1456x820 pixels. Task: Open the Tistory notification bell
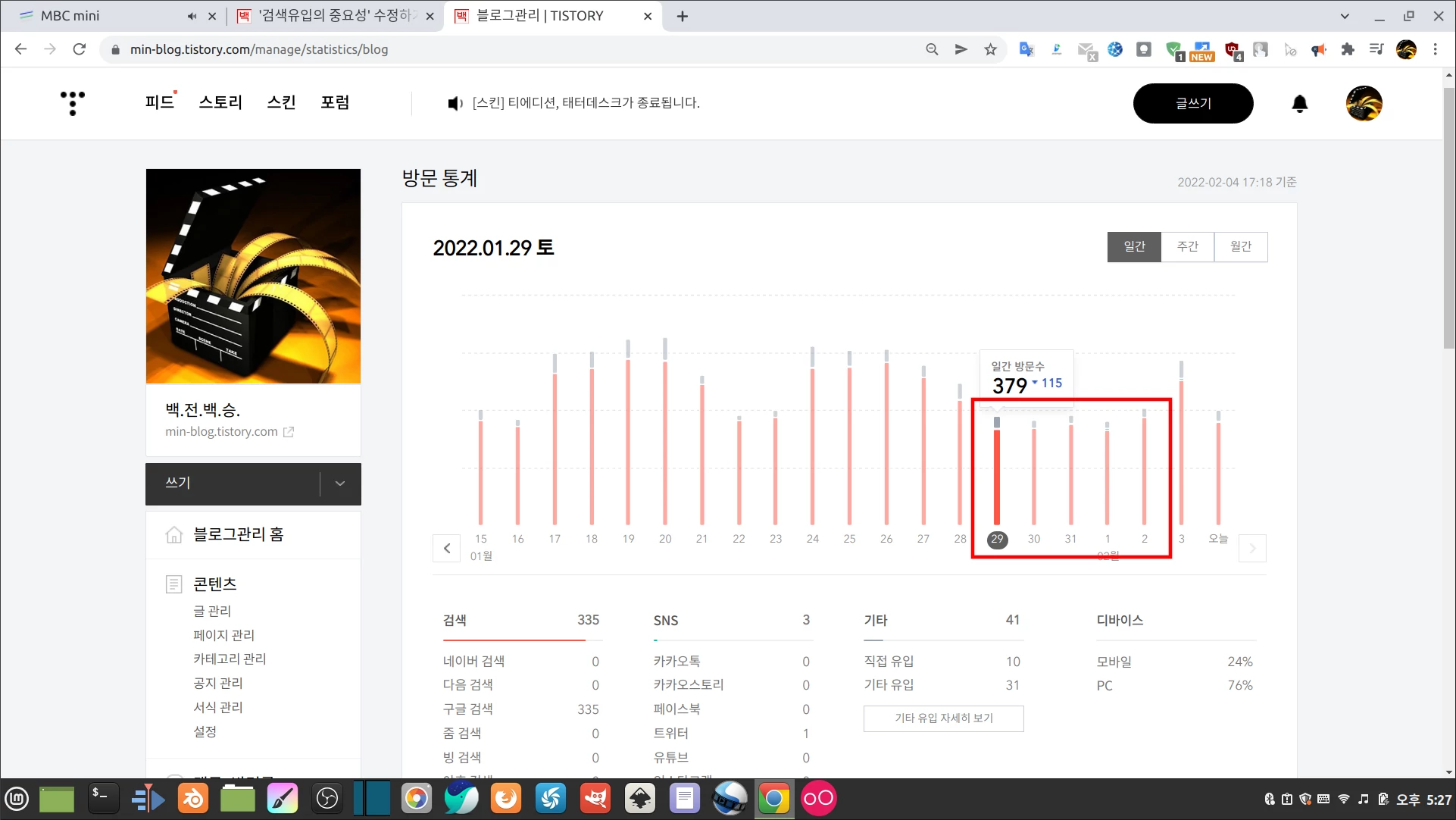tap(1300, 104)
